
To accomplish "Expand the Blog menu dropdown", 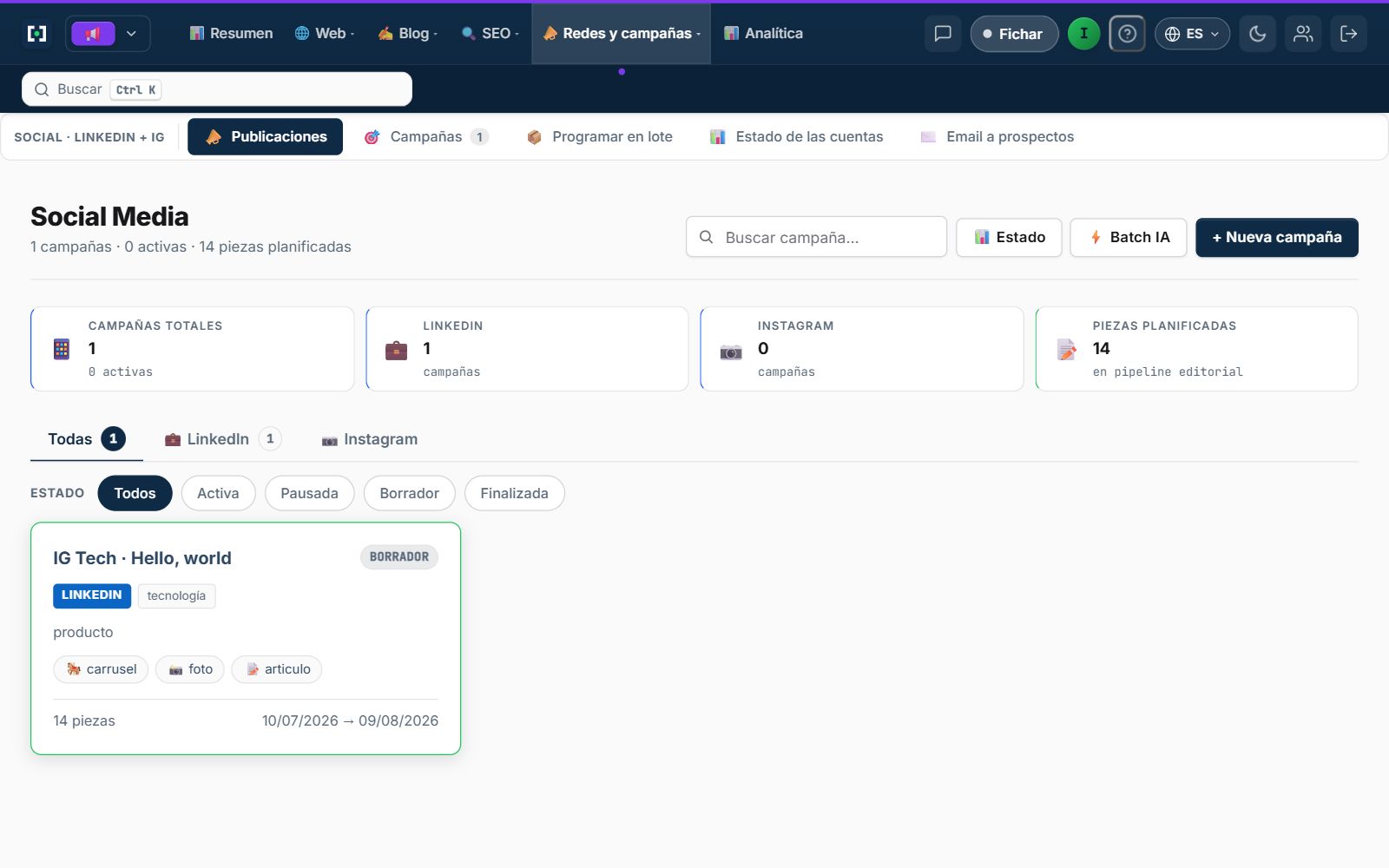I will click(408, 33).
